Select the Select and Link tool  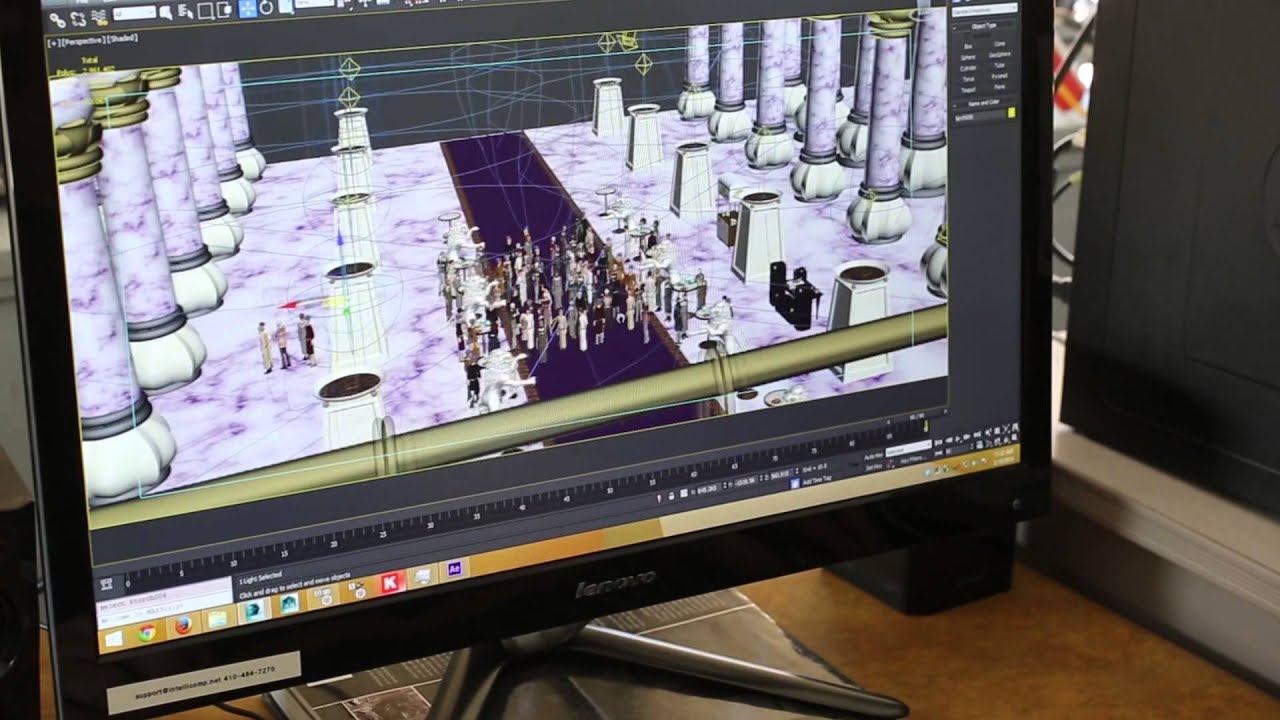58,20
